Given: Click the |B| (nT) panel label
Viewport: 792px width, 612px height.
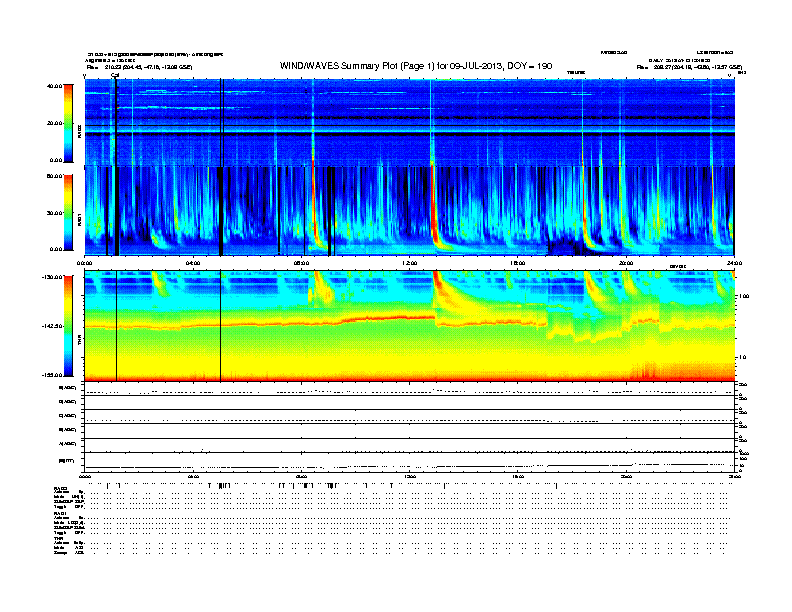Looking at the screenshot, I should click(x=66, y=461).
